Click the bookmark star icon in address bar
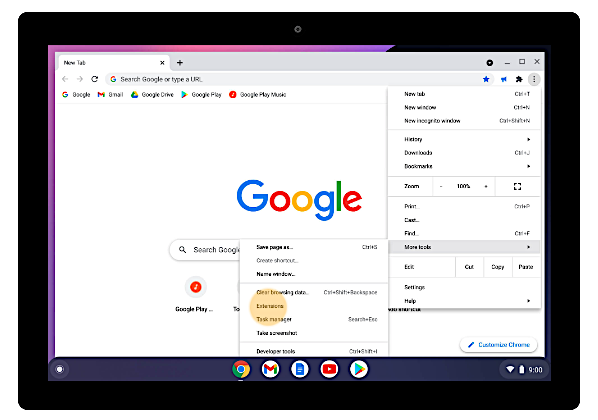Screen dimensions: 598x420 coord(486,79)
